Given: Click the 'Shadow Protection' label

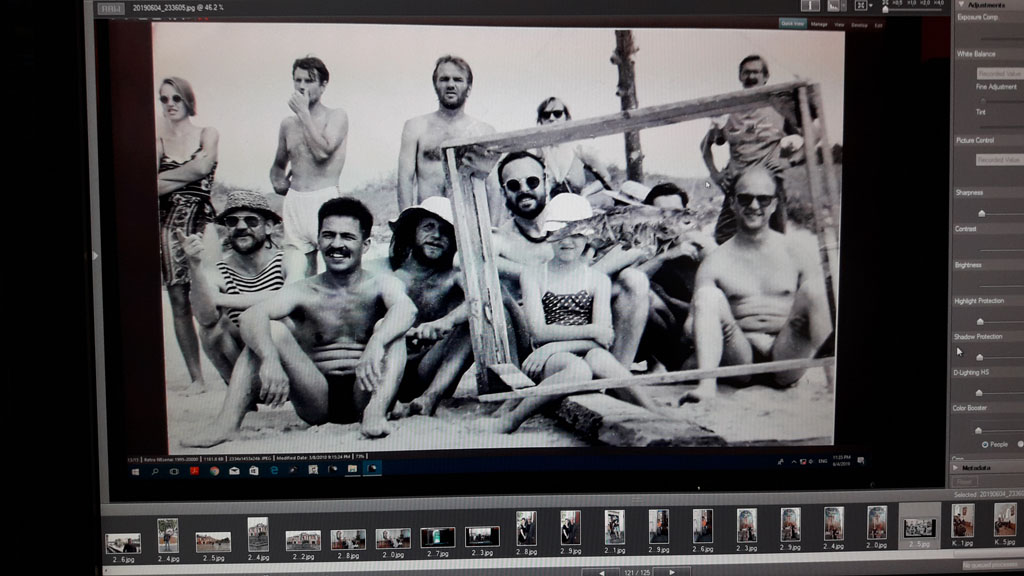Looking at the screenshot, I should 978,337.
